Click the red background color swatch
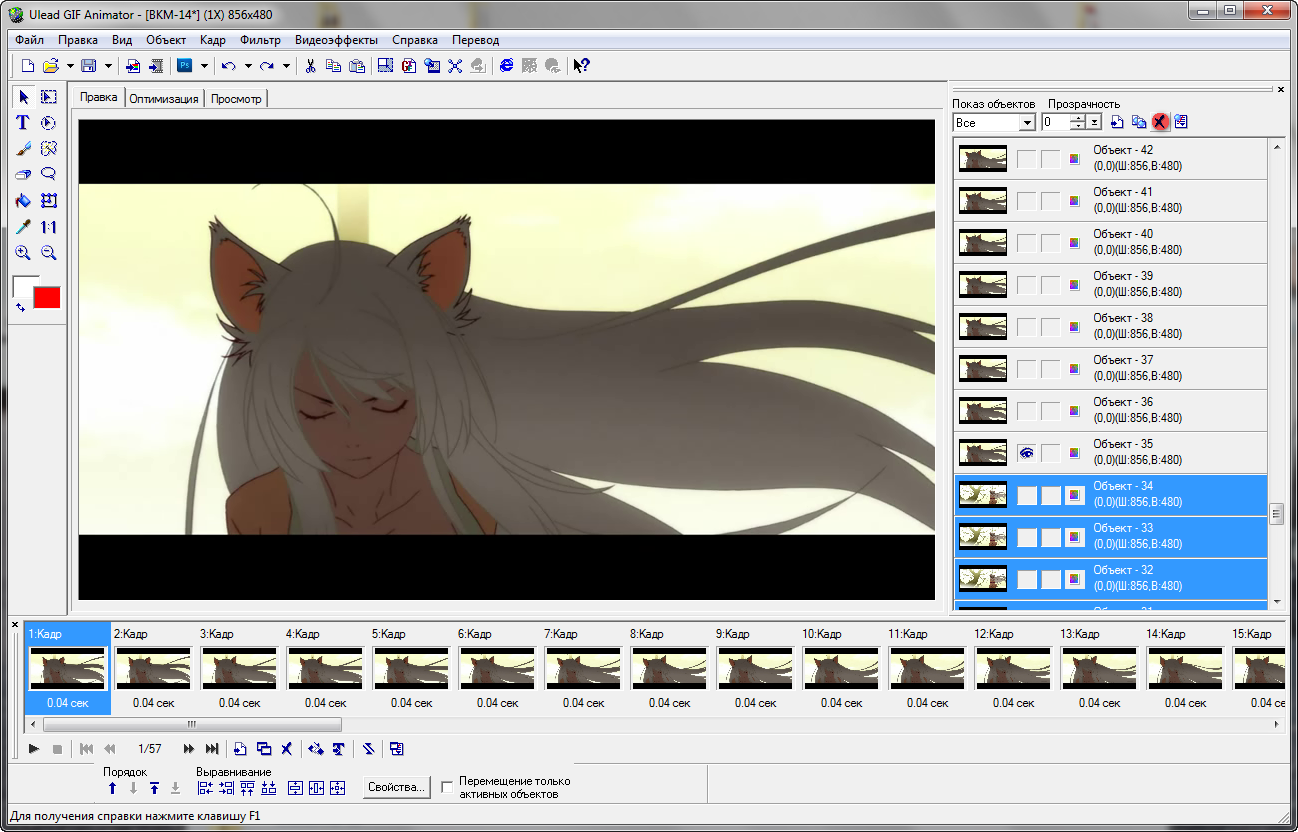1298x832 pixels. click(47, 297)
